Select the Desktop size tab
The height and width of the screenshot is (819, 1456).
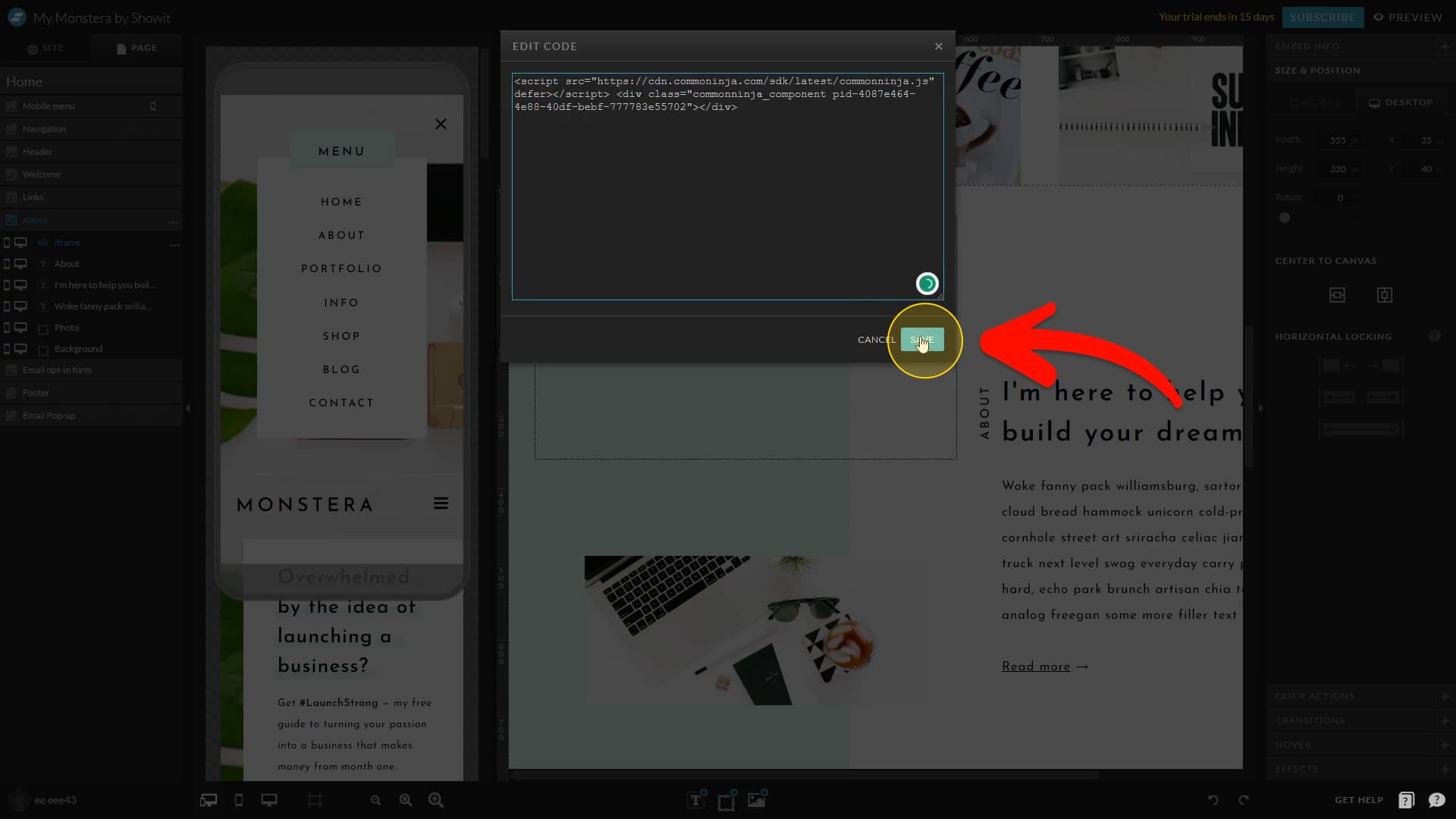click(x=1401, y=102)
